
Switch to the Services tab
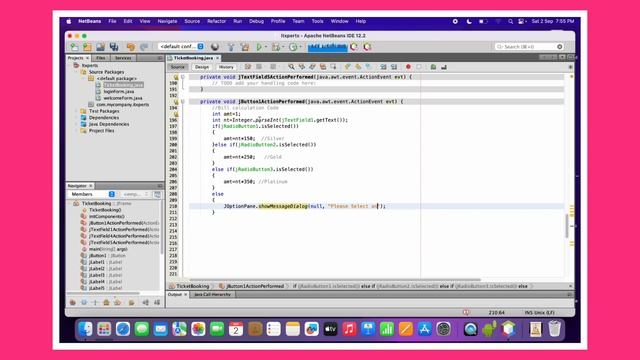click(x=123, y=58)
